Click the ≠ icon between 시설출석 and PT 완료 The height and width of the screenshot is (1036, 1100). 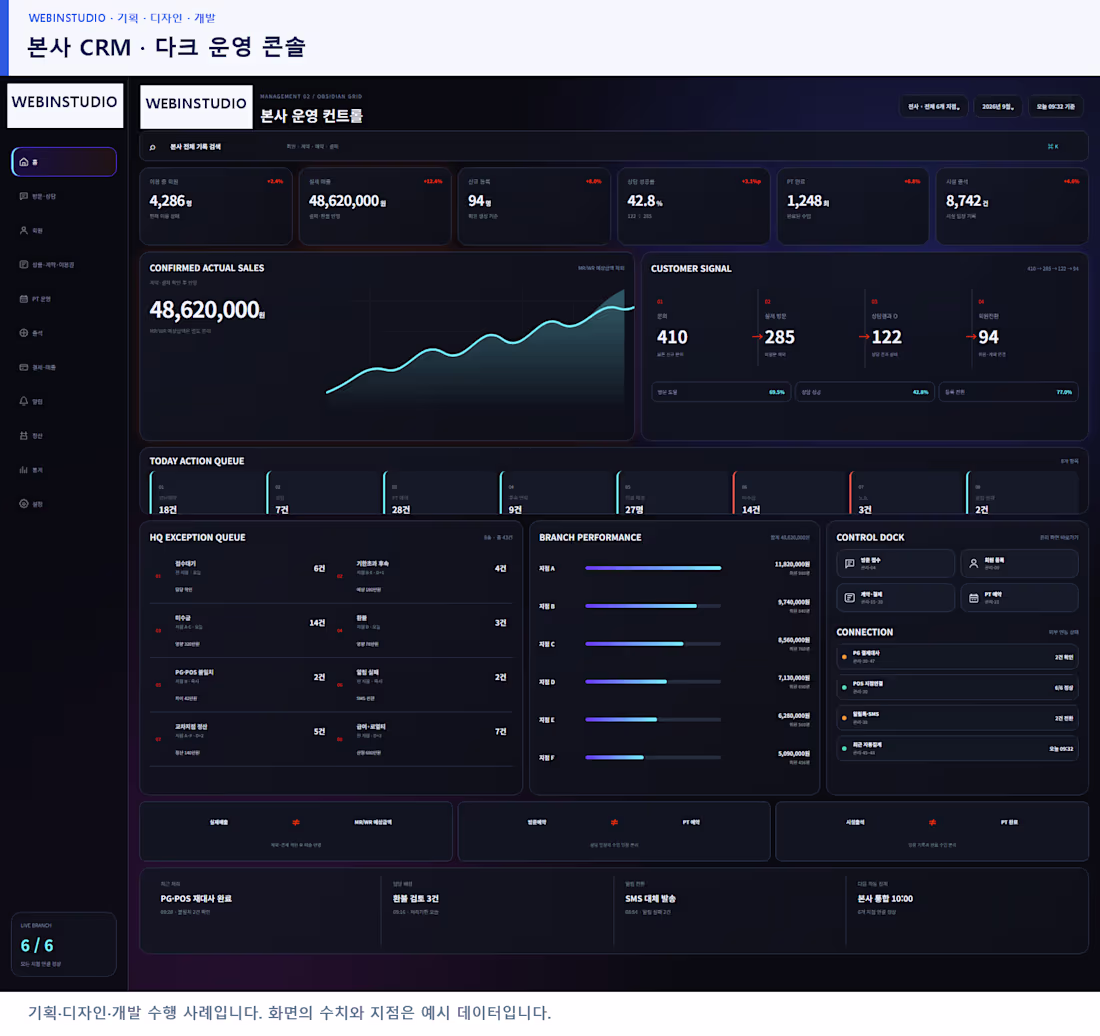click(932, 822)
